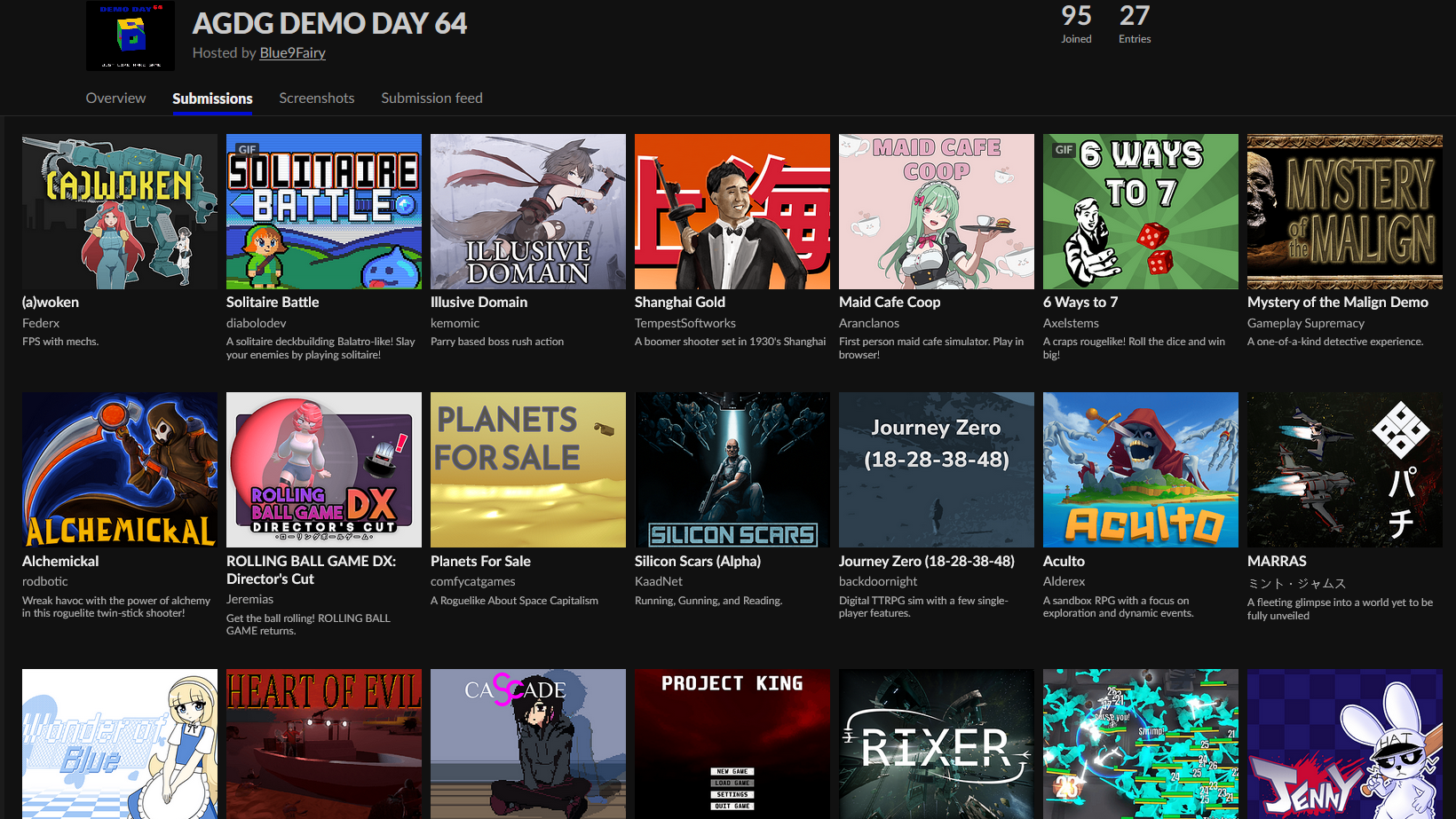View author Axelstems' profile
Viewport: 1456px width, 819px height.
click(x=1071, y=324)
